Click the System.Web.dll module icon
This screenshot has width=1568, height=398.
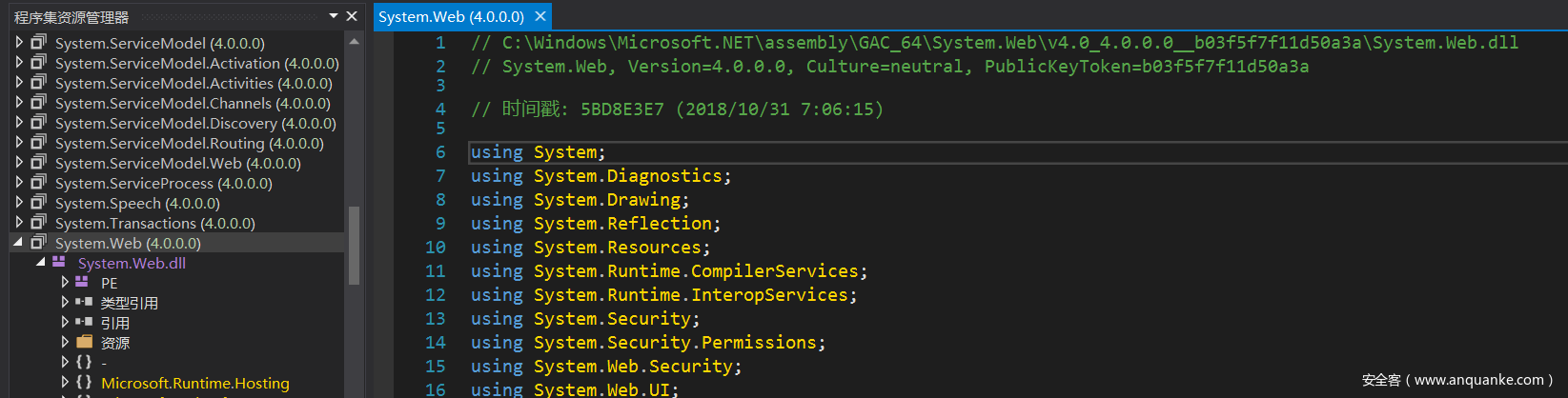pos(59,263)
